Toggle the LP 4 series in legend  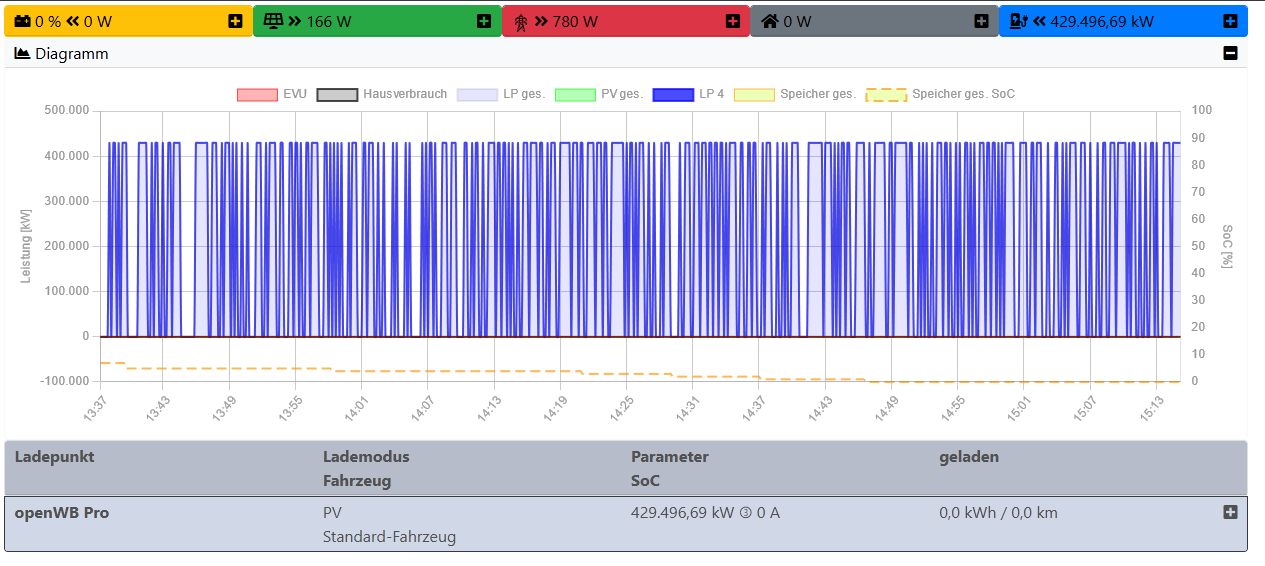673,94
